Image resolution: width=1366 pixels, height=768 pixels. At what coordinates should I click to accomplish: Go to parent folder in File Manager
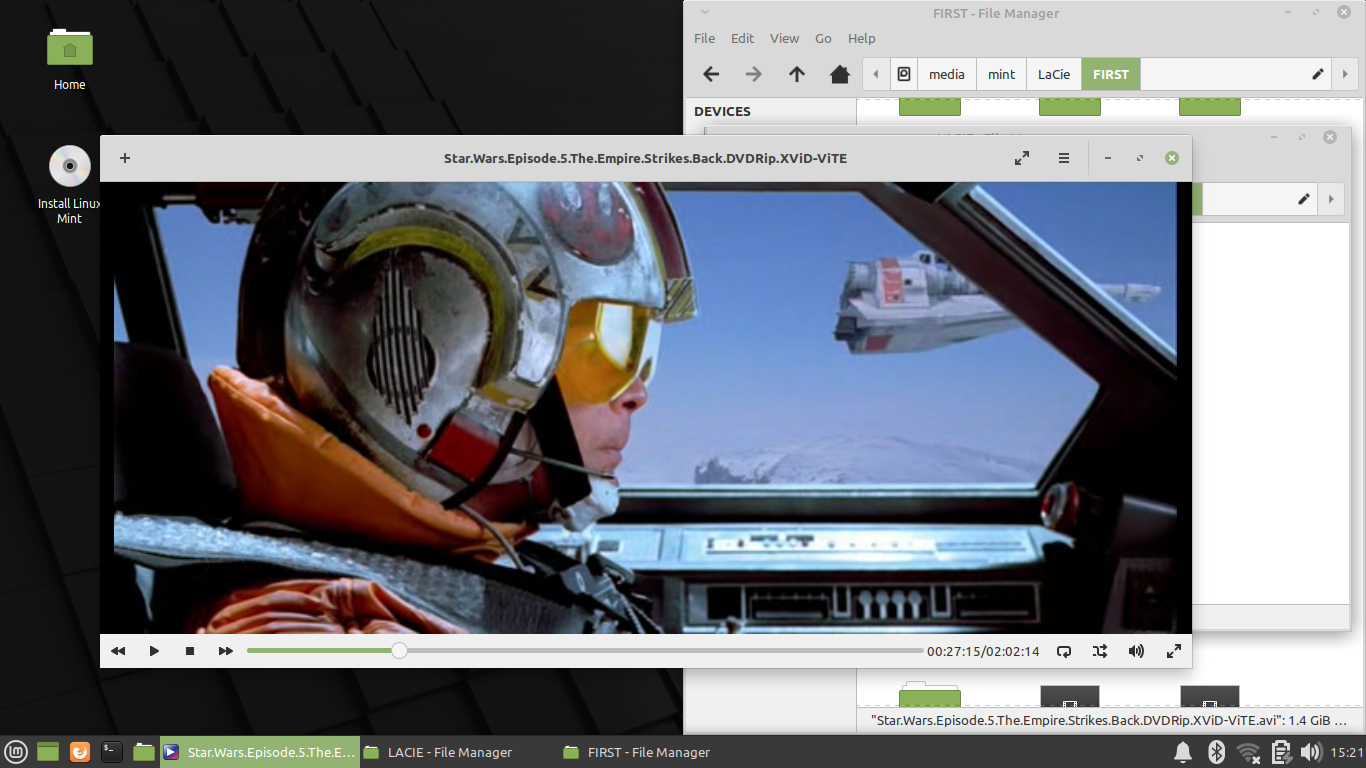tap(797, 74)
